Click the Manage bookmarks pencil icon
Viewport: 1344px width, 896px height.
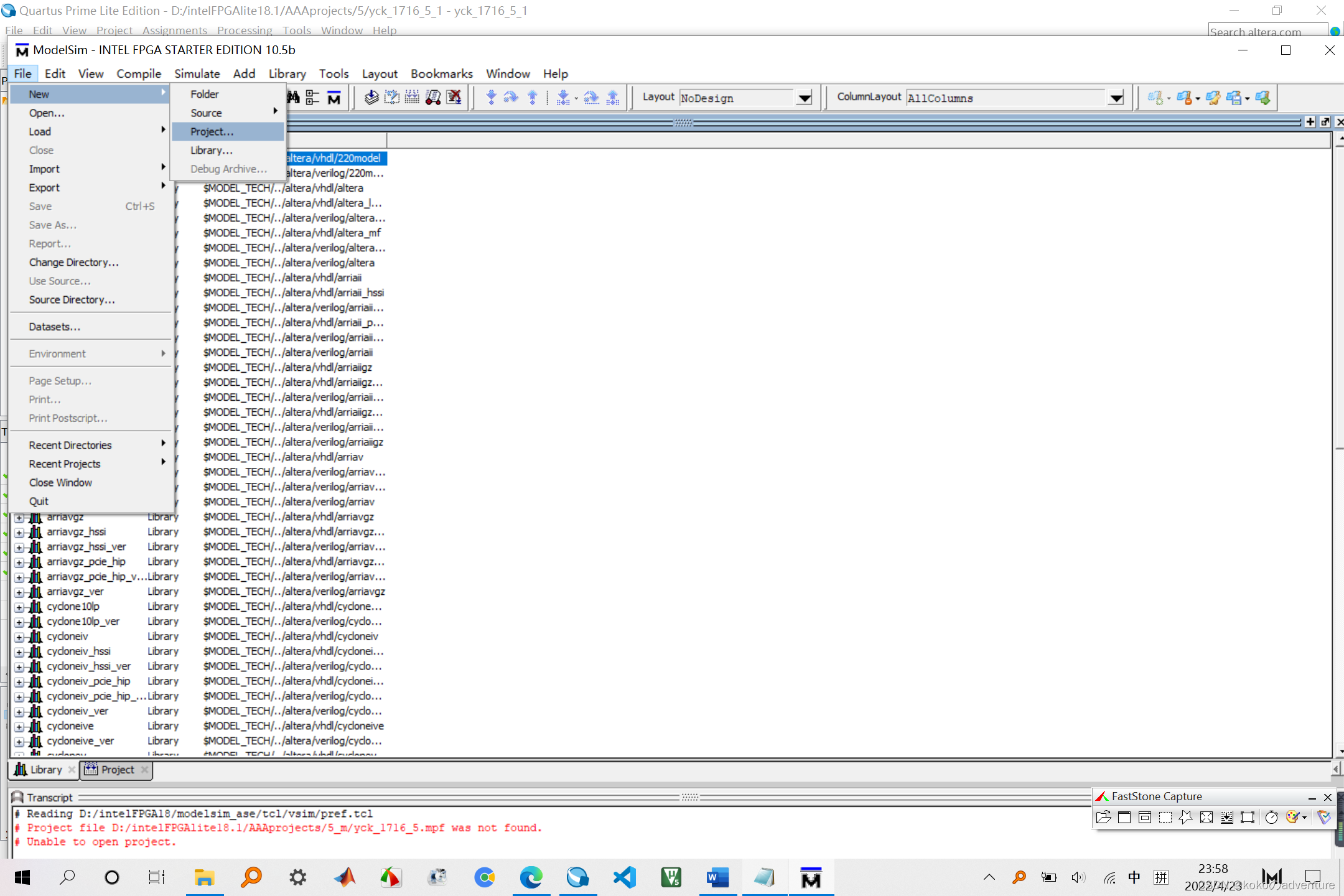1213,98
